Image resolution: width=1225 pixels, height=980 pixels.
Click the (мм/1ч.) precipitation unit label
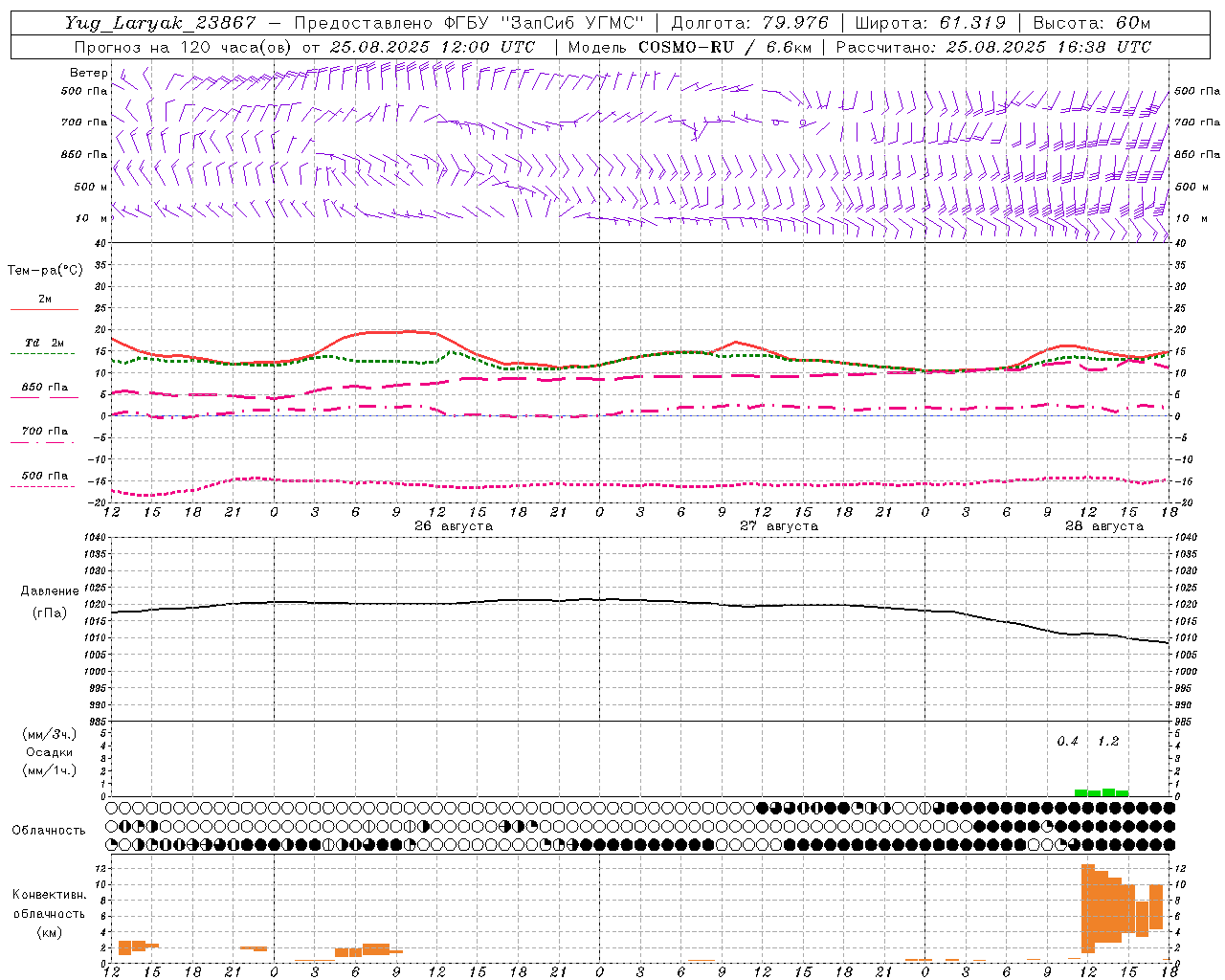50,770
